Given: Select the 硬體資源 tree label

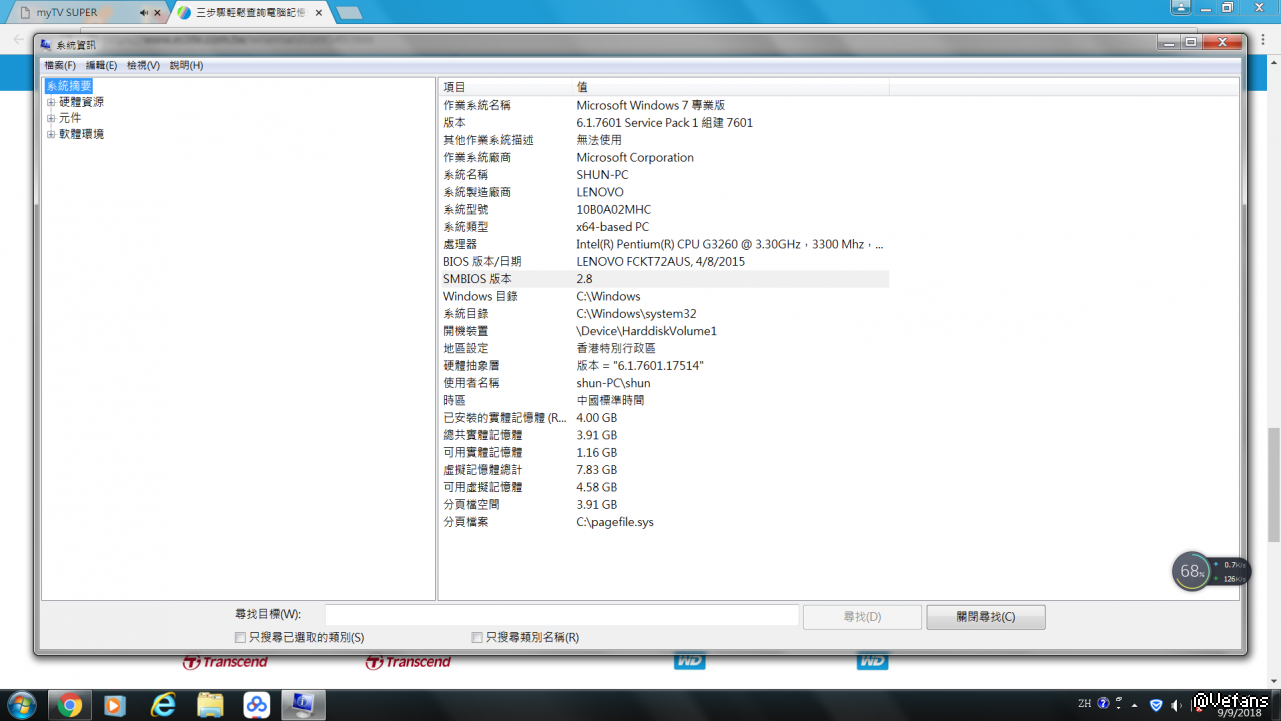Looking at the screenshot, I should (81, 102).
